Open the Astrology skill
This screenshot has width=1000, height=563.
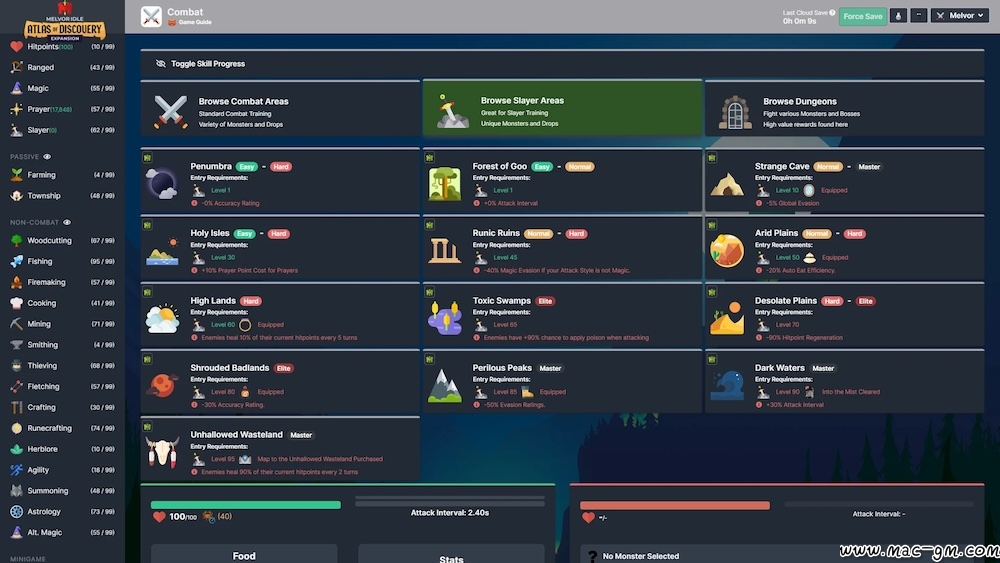click(x=62, y=511)
